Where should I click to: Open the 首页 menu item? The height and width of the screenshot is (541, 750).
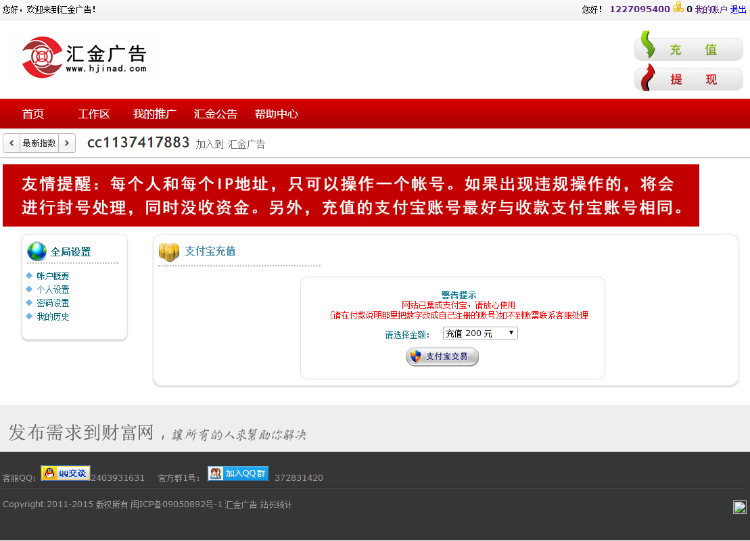tap(33, 114)
